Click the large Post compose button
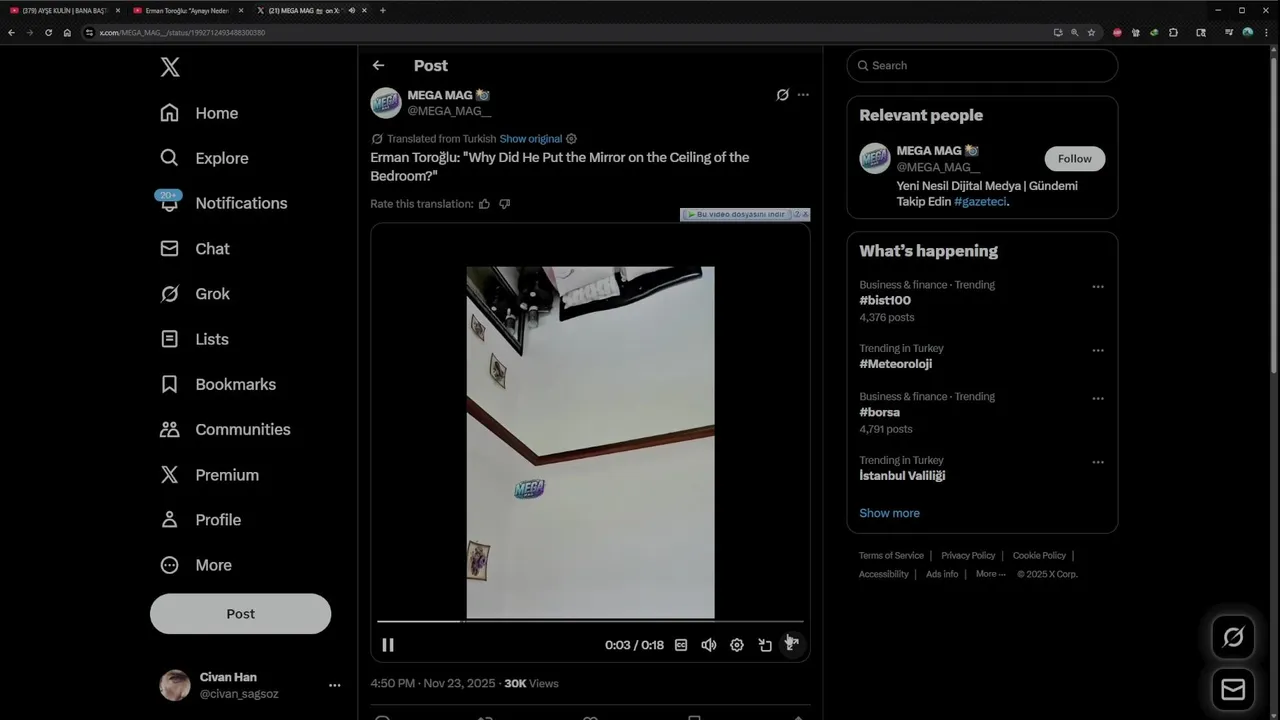 240,614
